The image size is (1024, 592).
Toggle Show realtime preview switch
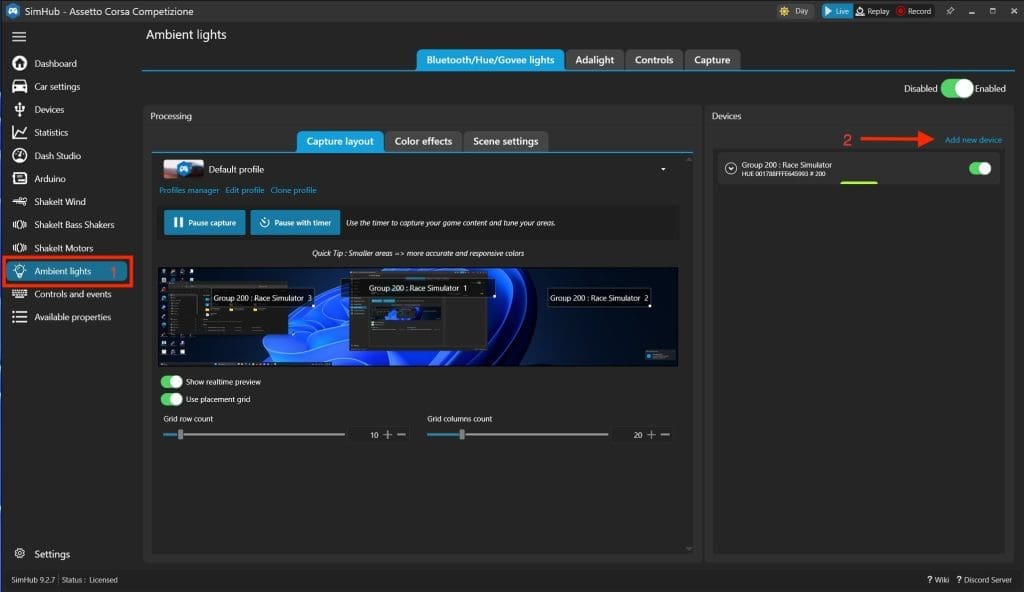point(172,382)
